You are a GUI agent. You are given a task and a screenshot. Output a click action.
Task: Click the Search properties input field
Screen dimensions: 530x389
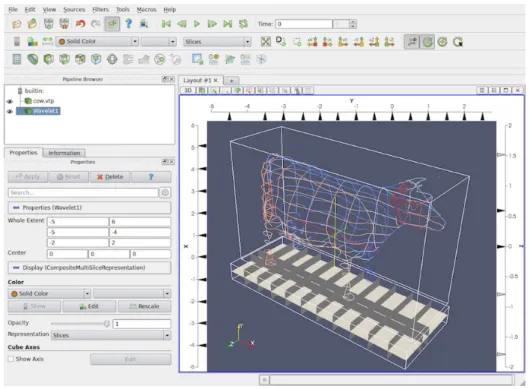[83, 193]
